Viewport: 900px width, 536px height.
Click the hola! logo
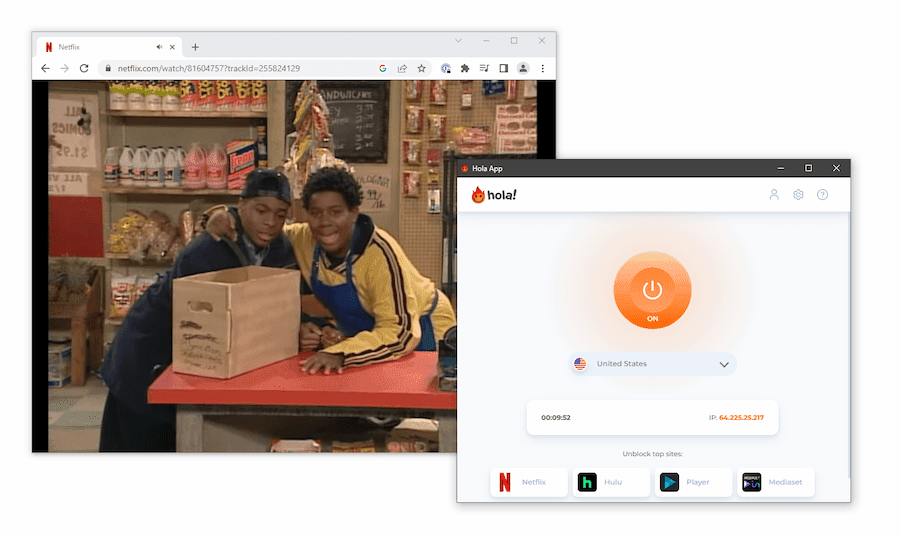click(494, 195)
